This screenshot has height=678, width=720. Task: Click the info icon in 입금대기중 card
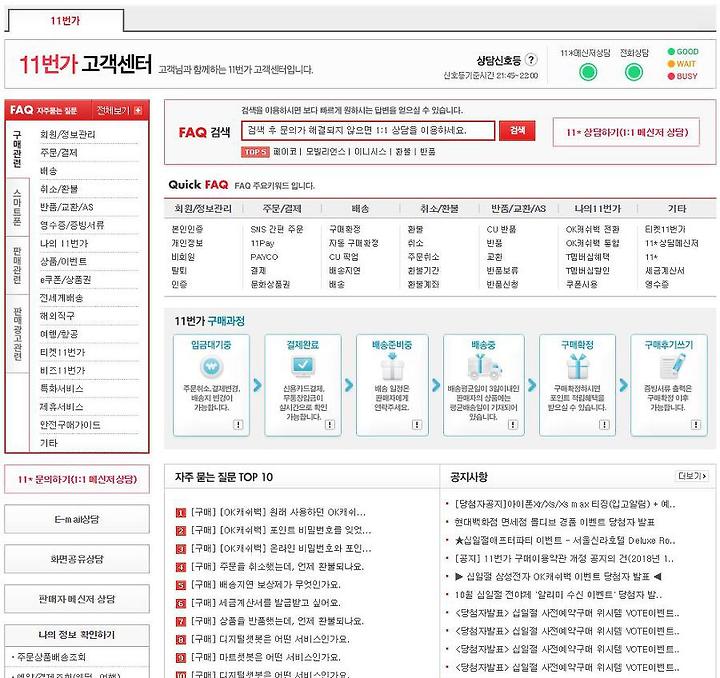(x=238, y=425)
